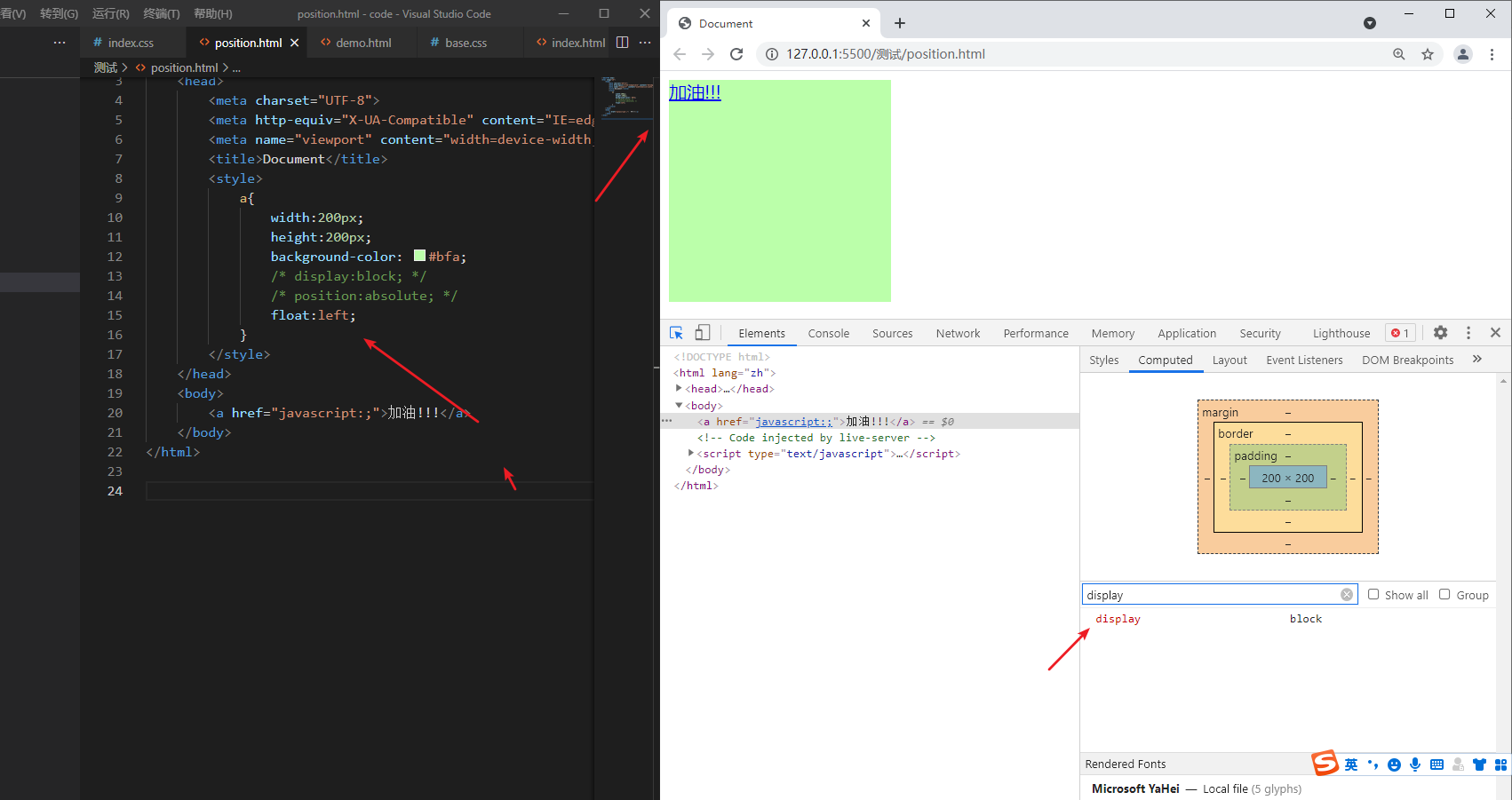Viewport: 1512px width, 800px height.
Task: Follow the 加油!!! link in the browser page
Action: coord(693,91)
